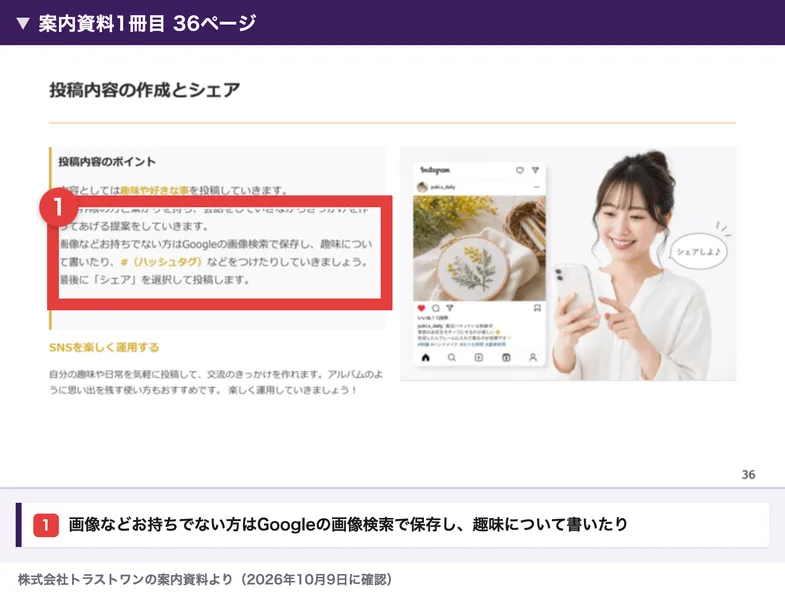Image resolution: width=785 pixels, height=600 pixels.
Task: Click the heart icon in Instagram header
Action: (520, 171)
